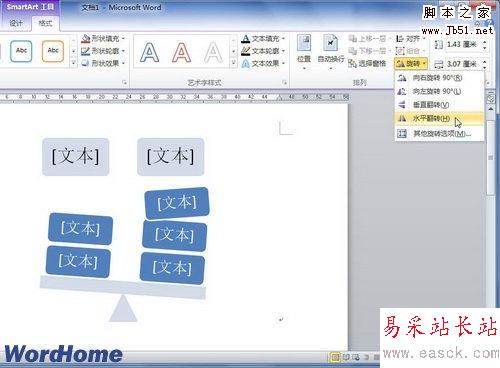500x368 pixels.
Task: Apply the teal outlined A WordArt style
Action: [x=149, y=52]
